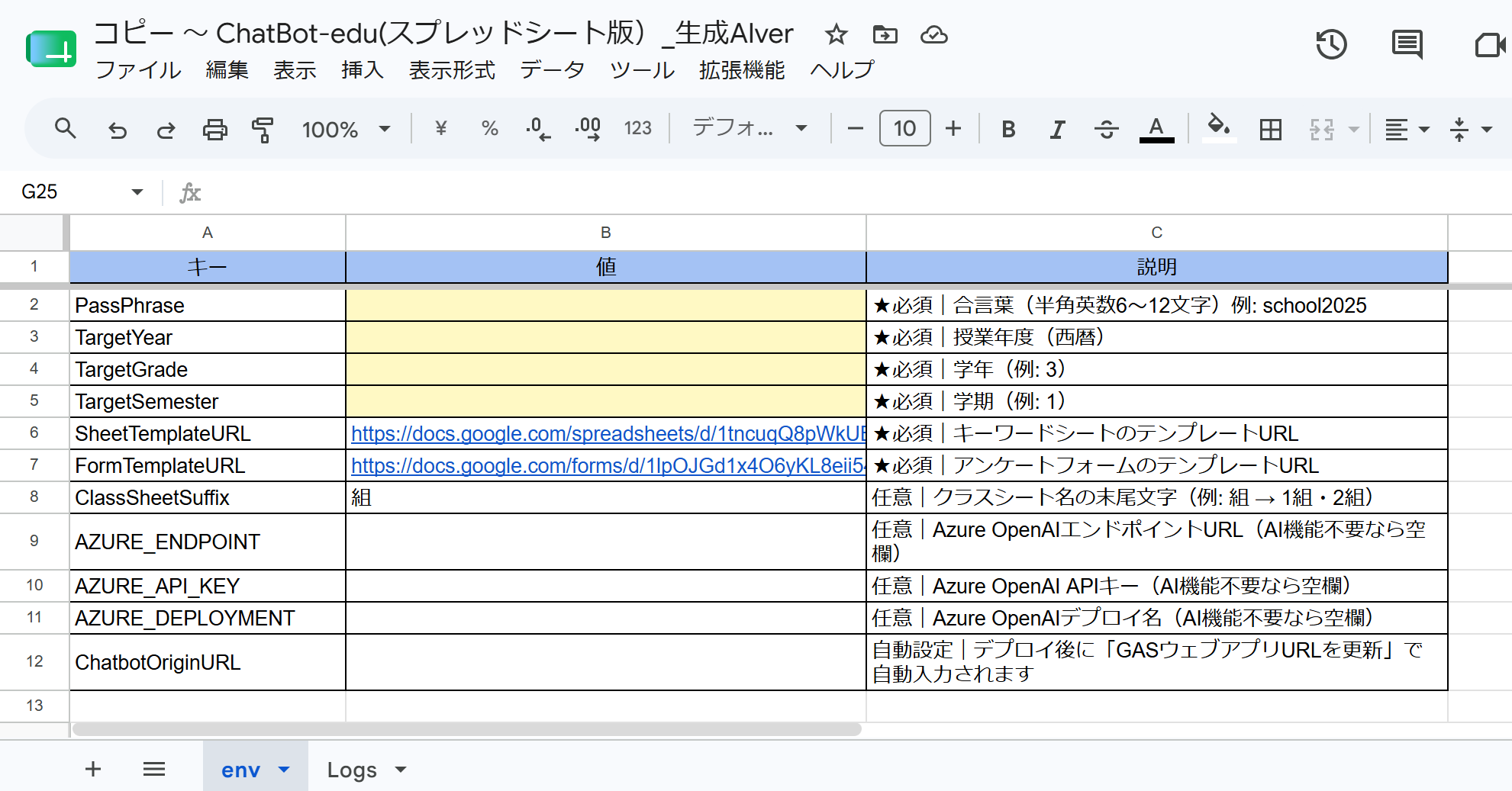Click the merge cells icon
Screen dimensions: 1512x791
click(1322, 130)
